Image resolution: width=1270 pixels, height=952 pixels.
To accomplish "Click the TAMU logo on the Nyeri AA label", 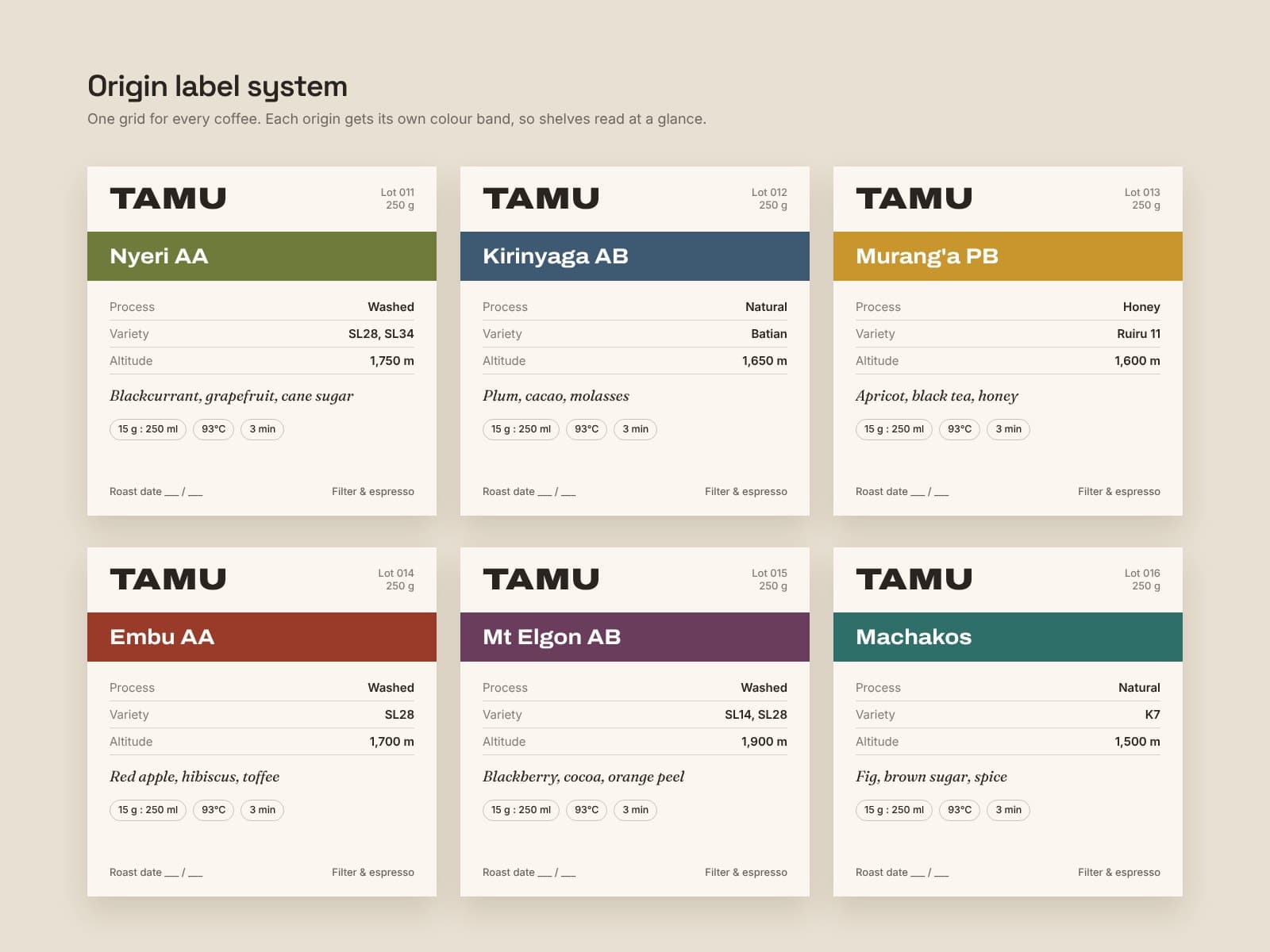I will click(x=168, y=198).
